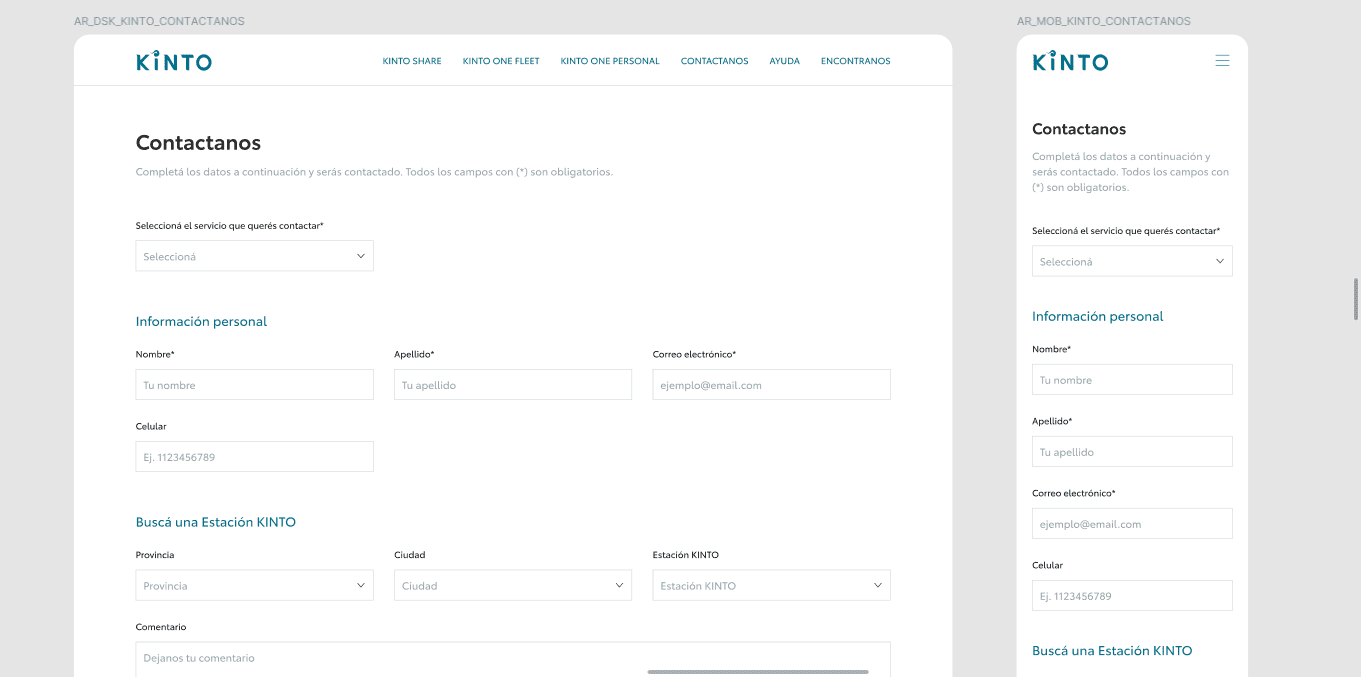Focus the desktop Celular number field
Image resolution: width=1361 pixels, height=677 pixels.
click(x=254, y=457)
